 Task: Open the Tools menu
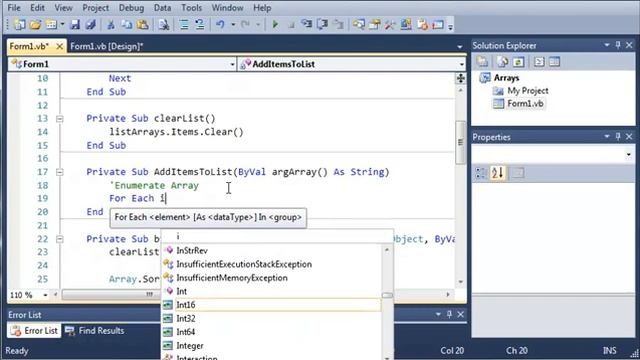click(191, 8)
